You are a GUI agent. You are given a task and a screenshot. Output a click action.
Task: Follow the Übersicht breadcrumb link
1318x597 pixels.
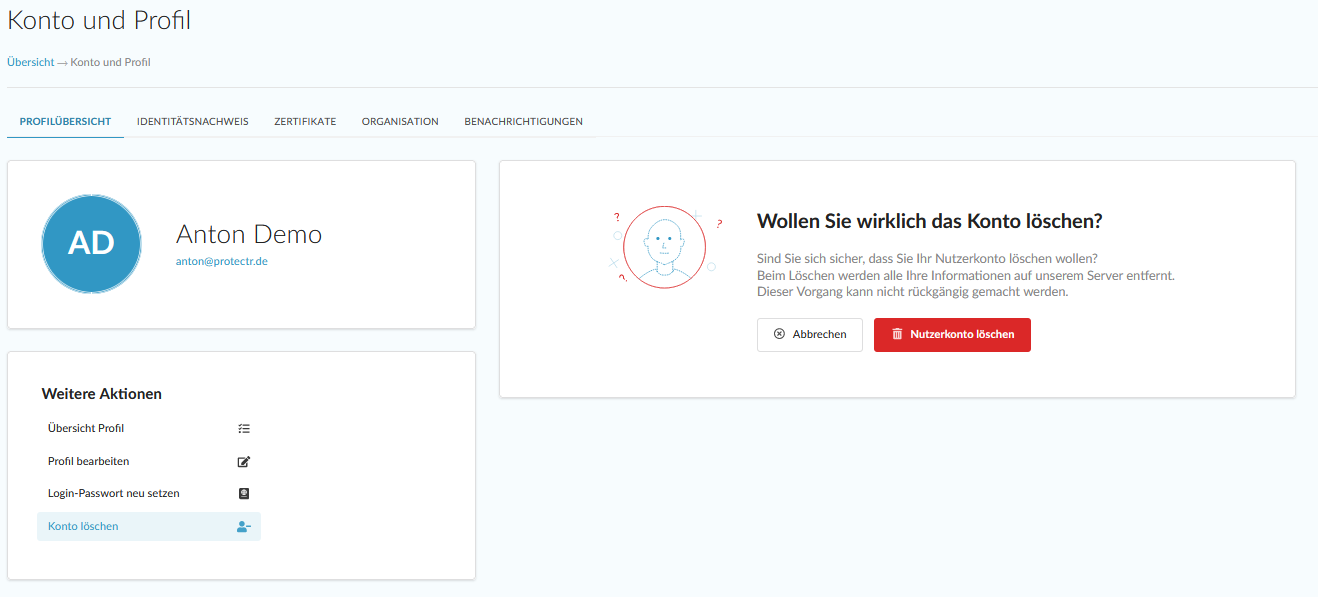(30, 62)
